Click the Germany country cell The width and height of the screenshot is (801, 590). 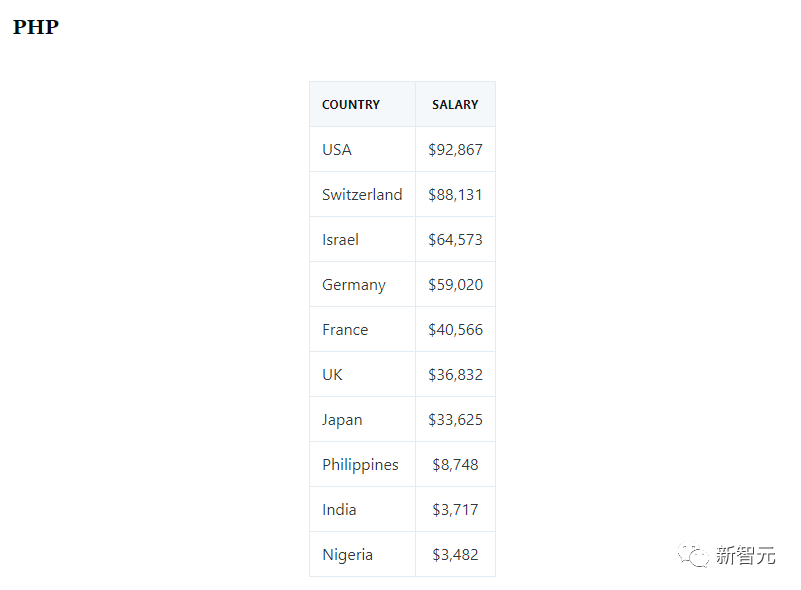pyautogui.click(x=353, y=285)
